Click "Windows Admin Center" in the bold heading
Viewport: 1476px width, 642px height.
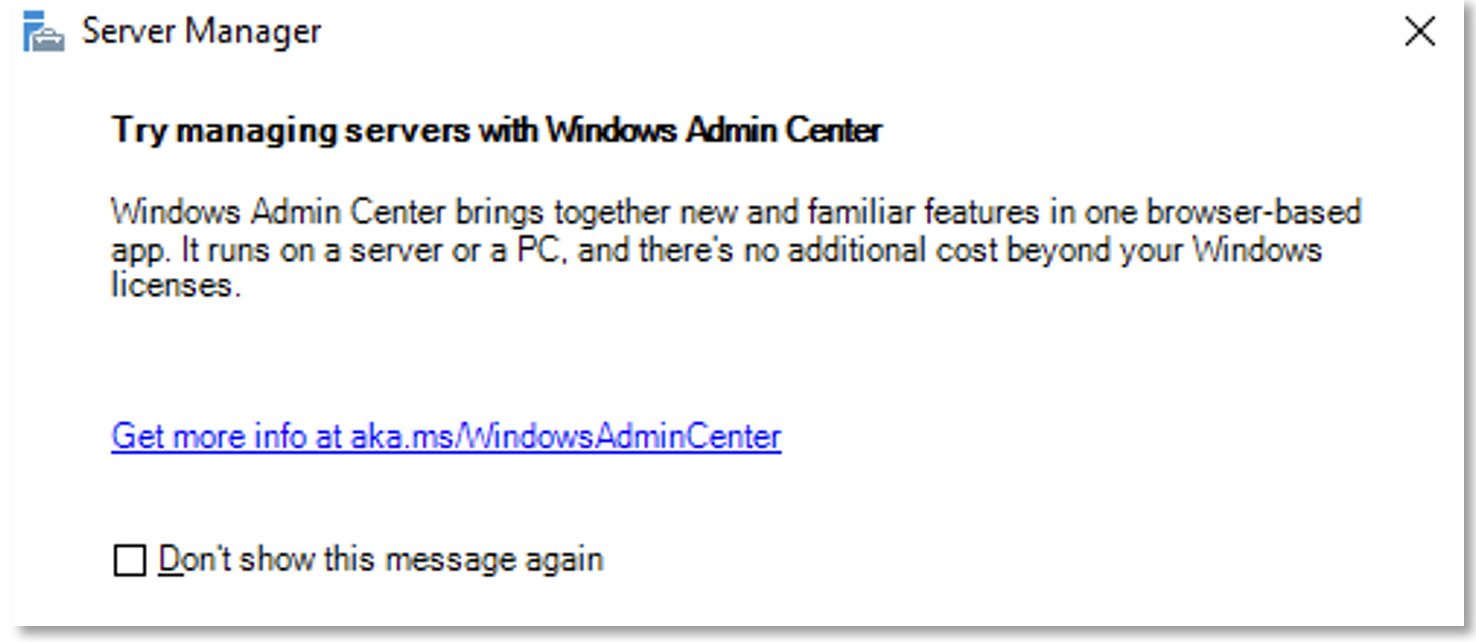715,130
